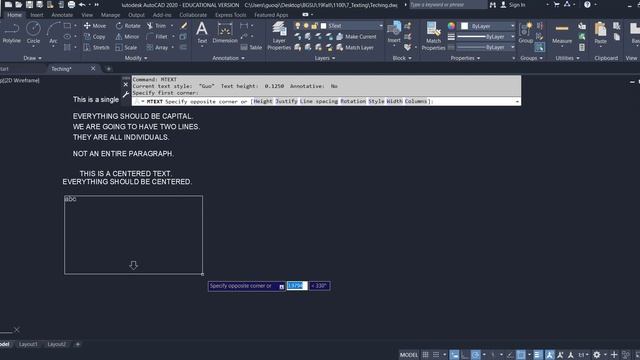The height and width of the screenshot is (360, 640).
Task: Click white ByLayer color swatch
Action: tap(464, 26)
